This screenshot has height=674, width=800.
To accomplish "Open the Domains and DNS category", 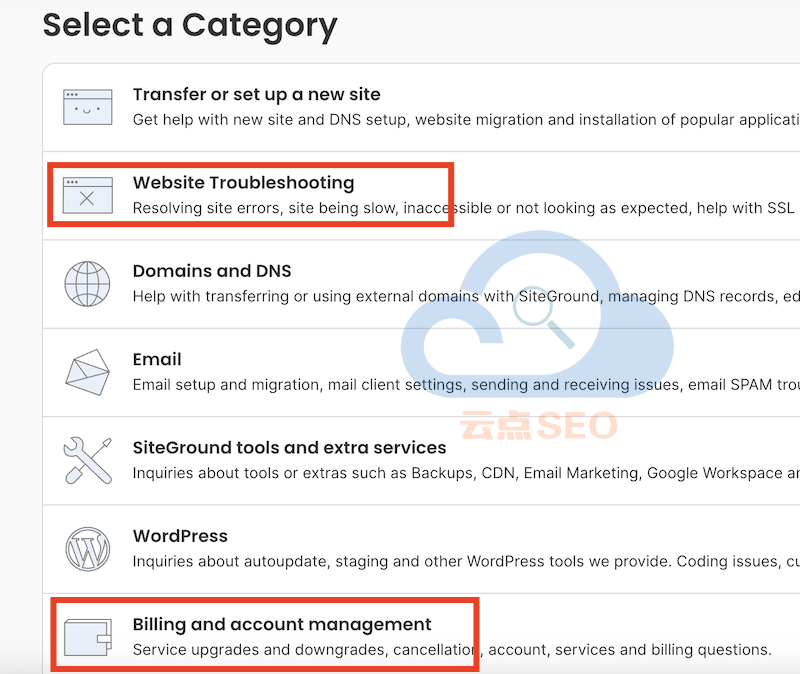I will click(x=212, y=271).
